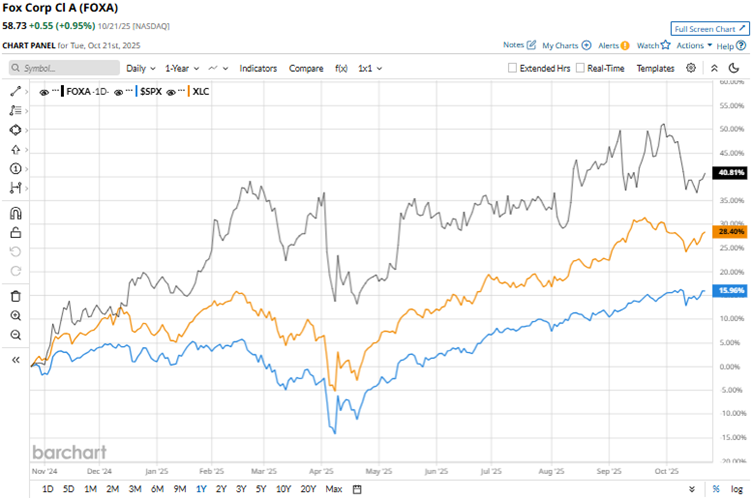752x498 pixels.
Task: Expand the measure tool options
Action: click(x=26, y=188)
